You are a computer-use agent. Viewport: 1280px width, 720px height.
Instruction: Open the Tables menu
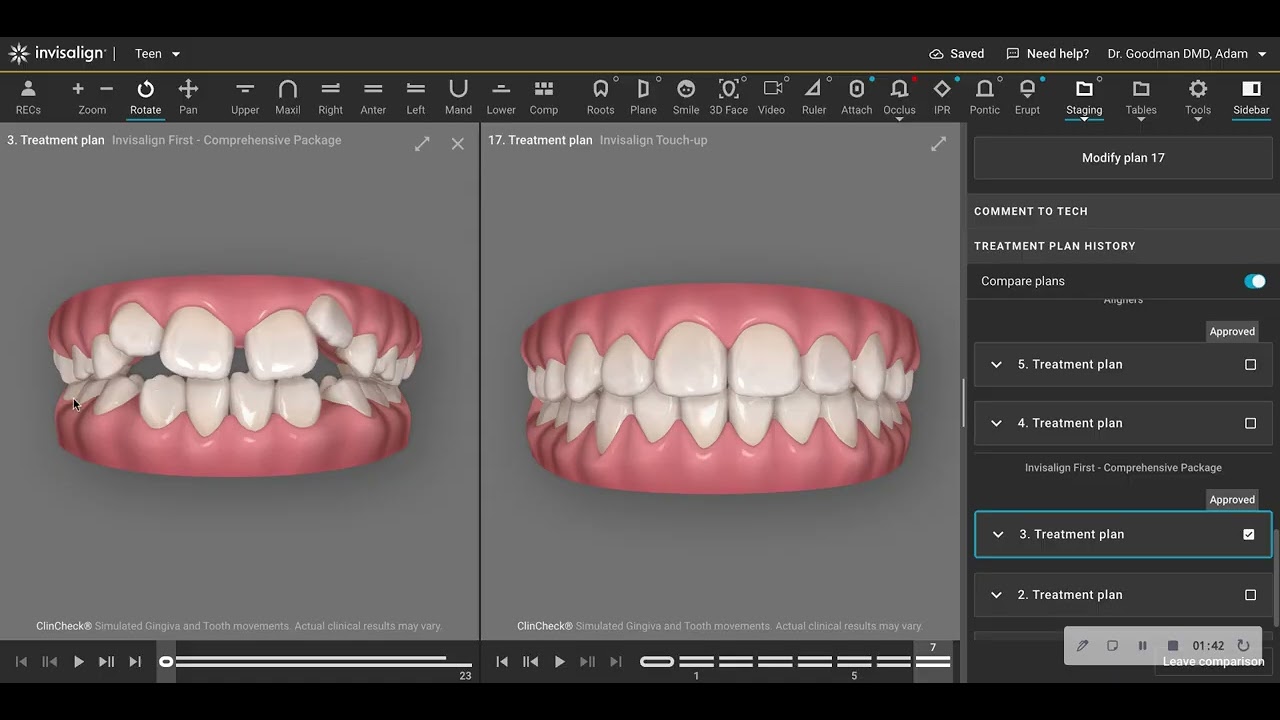pyautogui.click(x=1141, y=97)
